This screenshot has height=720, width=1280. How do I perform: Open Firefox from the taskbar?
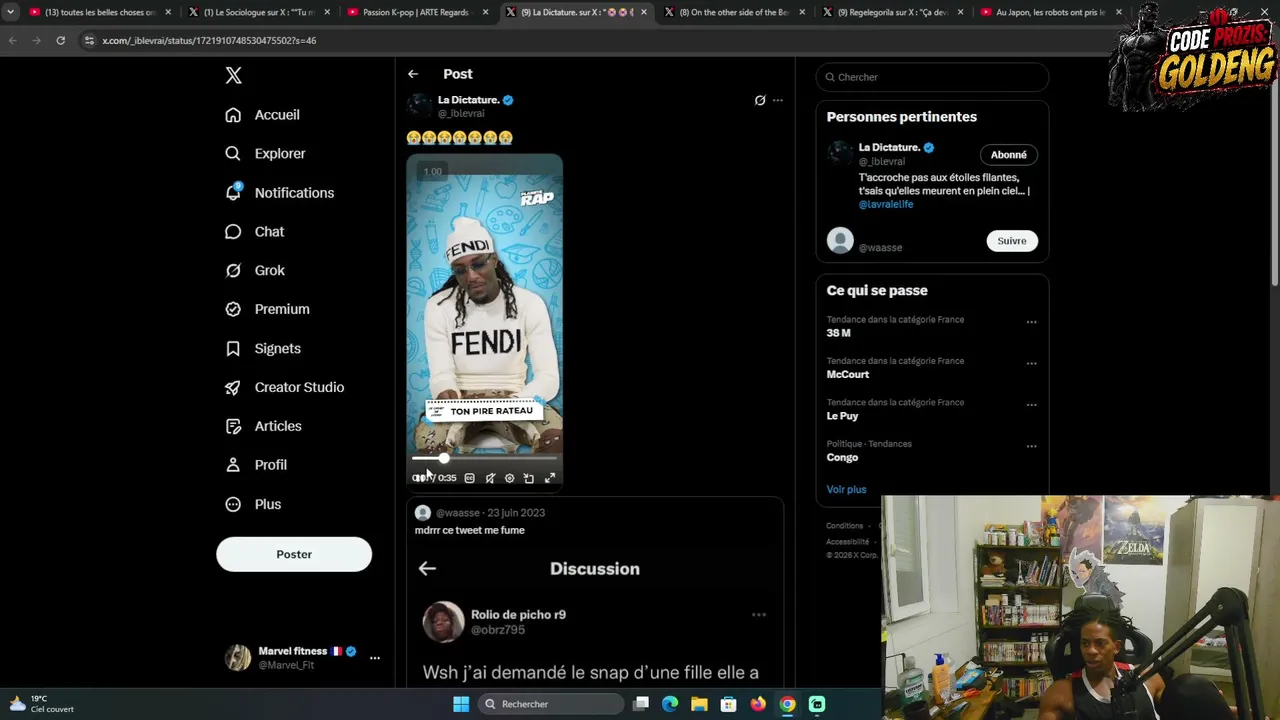click(x=758, y=704)
